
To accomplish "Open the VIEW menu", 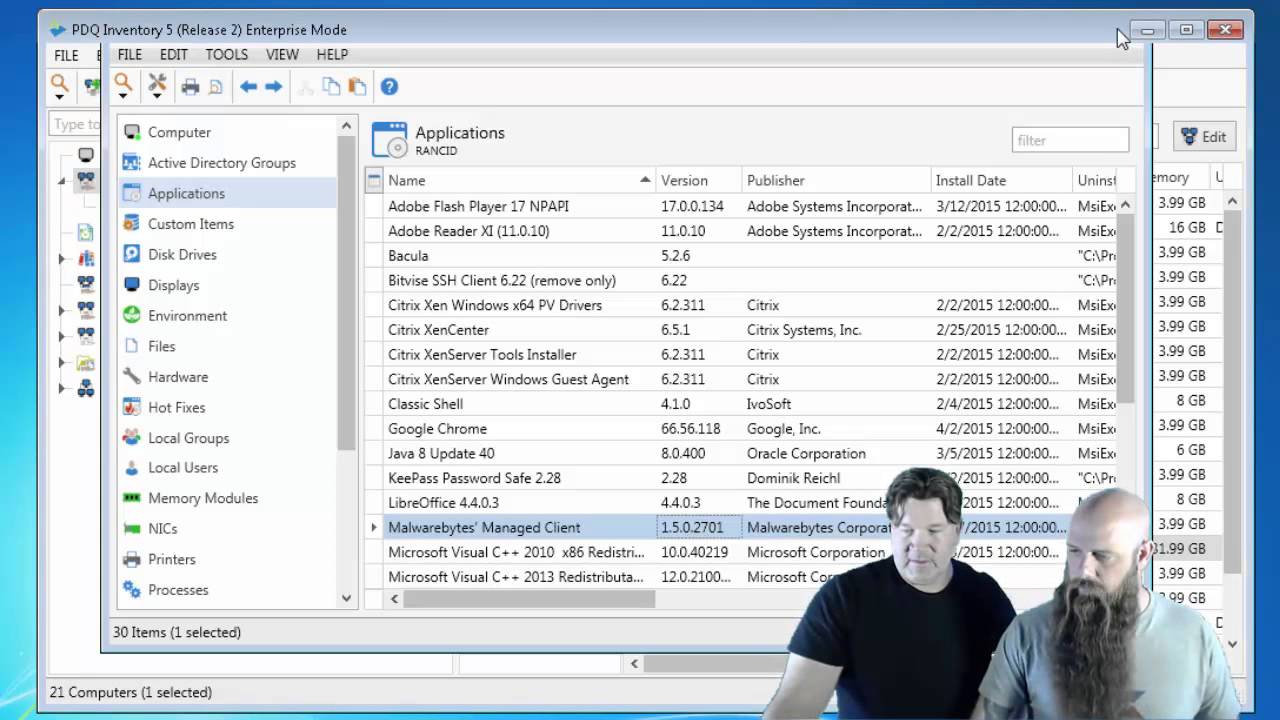I will click(x=282, y=54).
